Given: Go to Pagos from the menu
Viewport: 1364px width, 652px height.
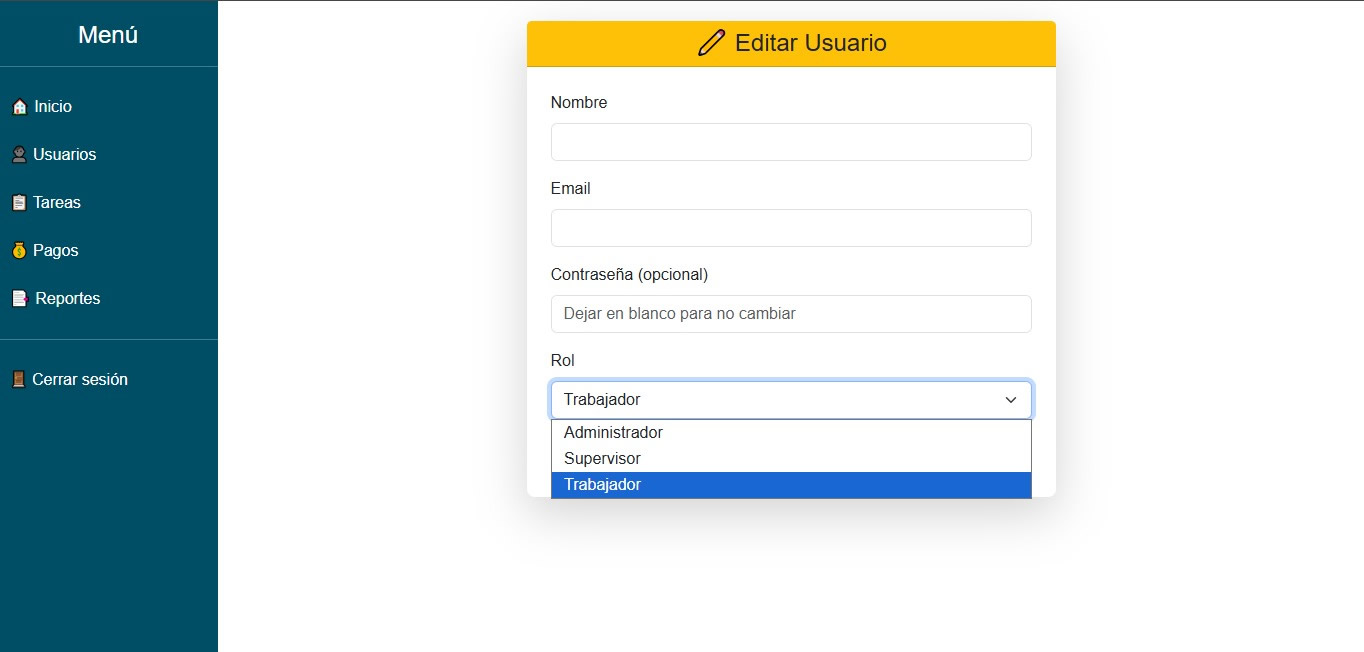Looking at the screenshot, I should (x=55, y=250).
